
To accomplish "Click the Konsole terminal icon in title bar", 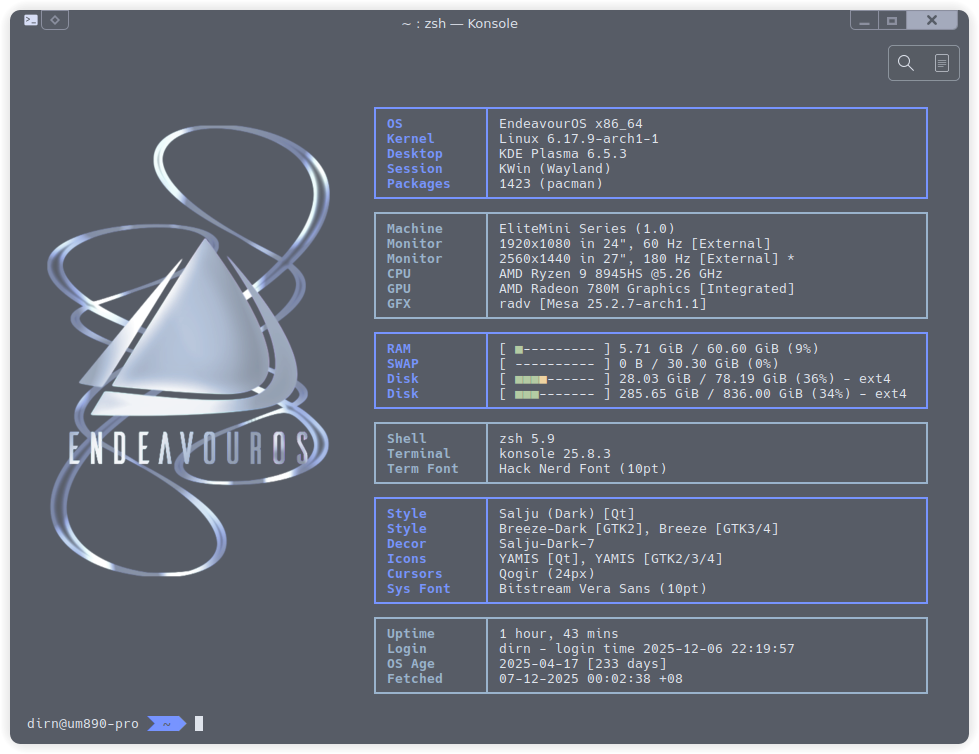I will tap(31, 20).
